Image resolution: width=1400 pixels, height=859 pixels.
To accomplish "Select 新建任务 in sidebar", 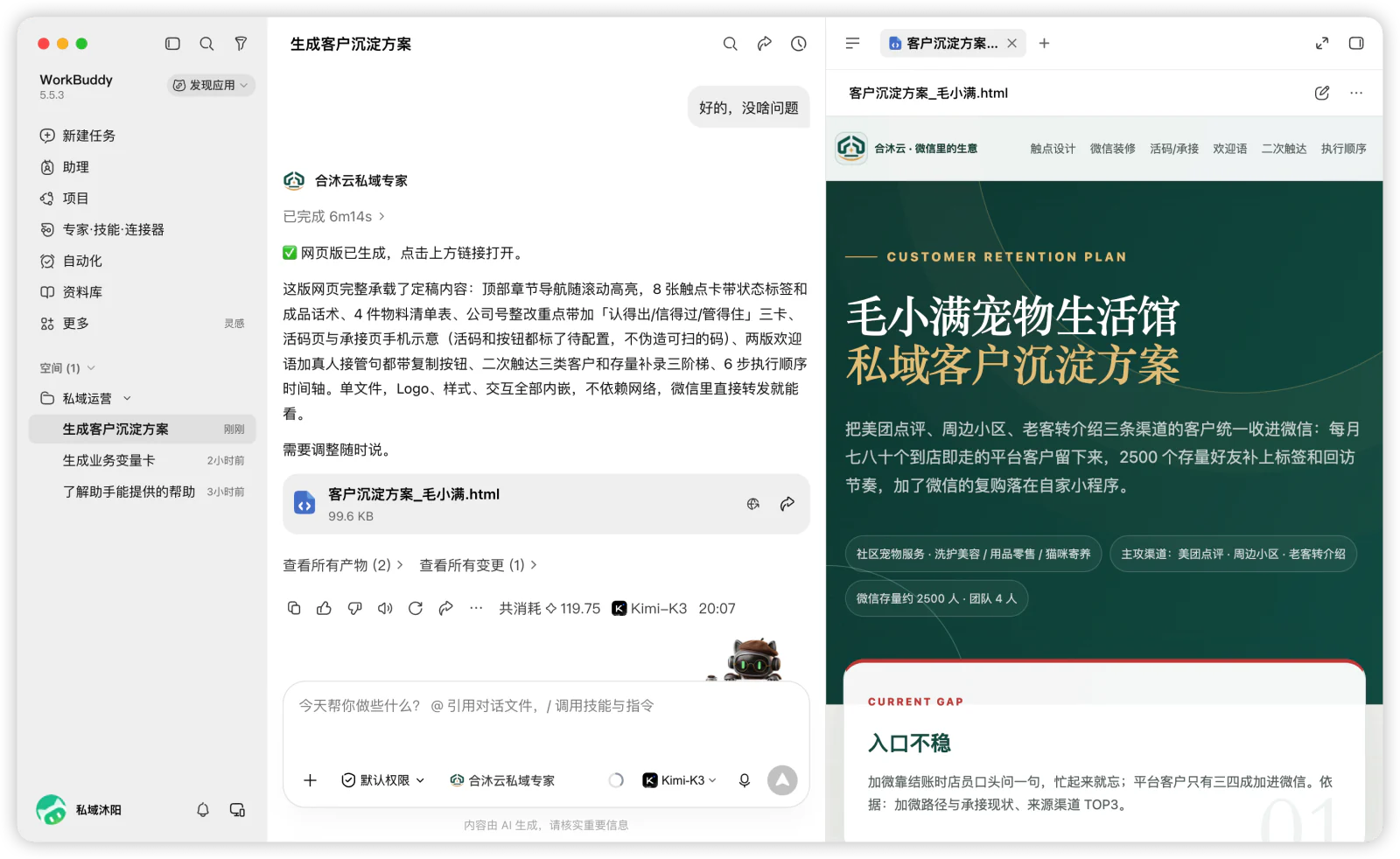I will click(143, 136).
